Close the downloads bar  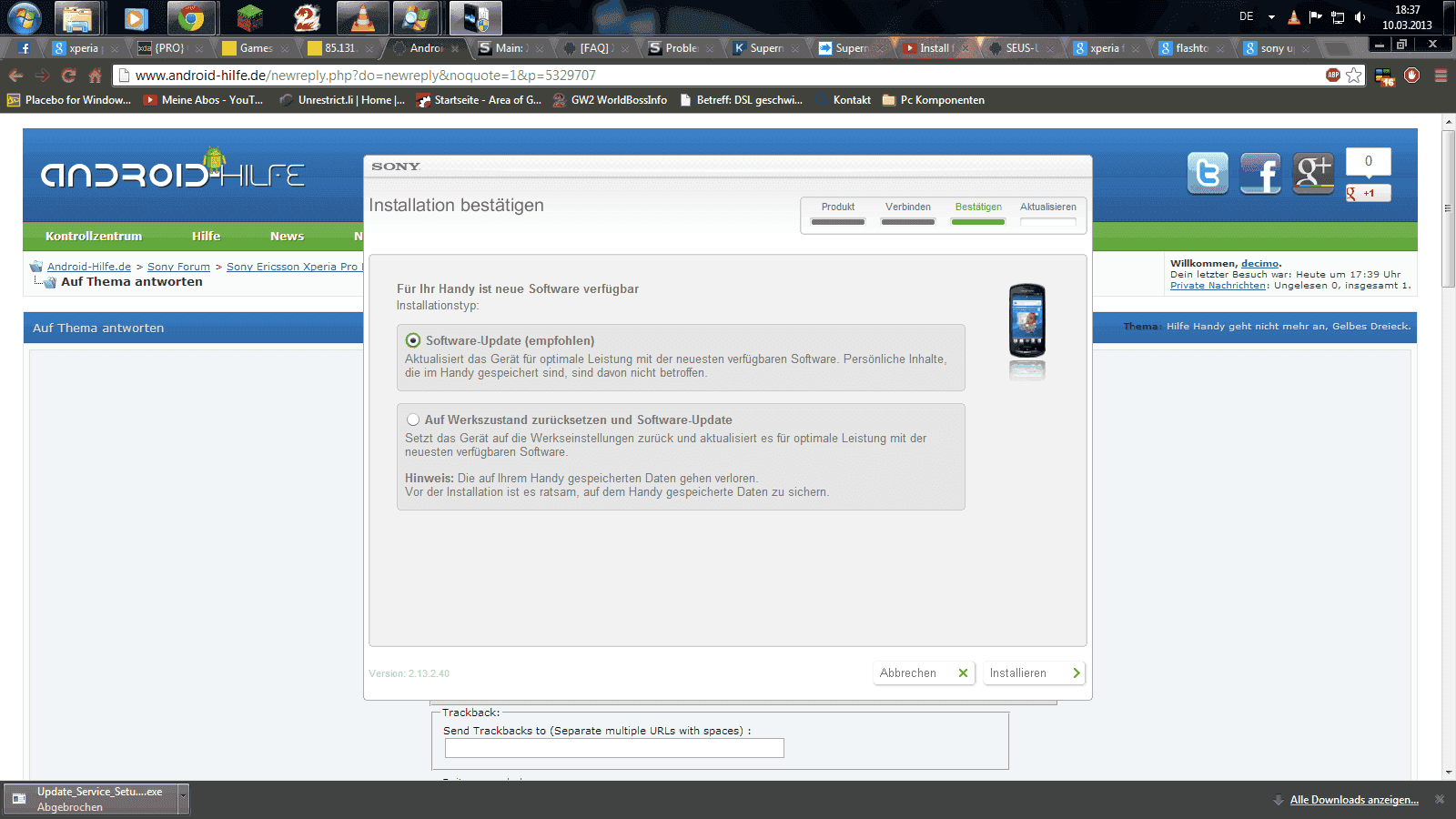(1440, 799)
